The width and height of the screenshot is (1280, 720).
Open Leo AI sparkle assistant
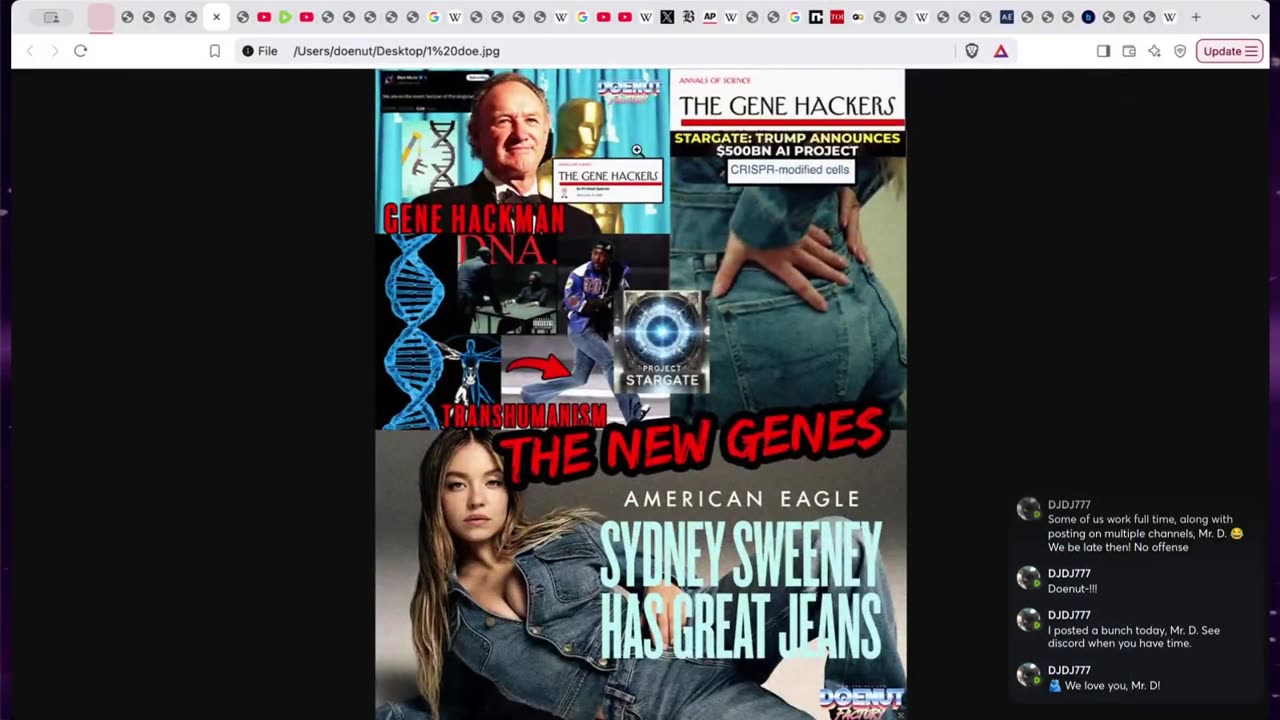click(x=1154, y=51)
